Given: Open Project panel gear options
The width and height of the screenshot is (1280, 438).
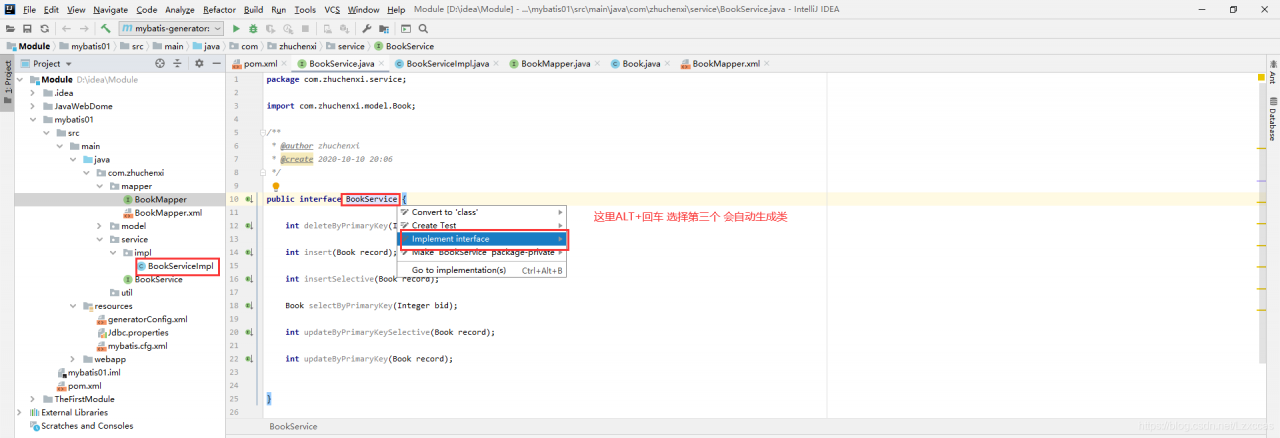Looking at the screenshot, I should pos(199,63).
